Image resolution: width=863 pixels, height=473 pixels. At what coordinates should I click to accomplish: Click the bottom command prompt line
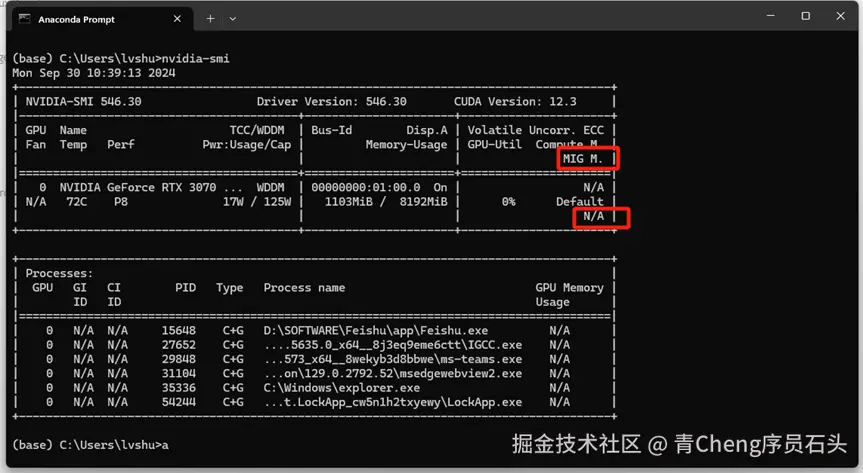pyautogui.click(x=90, y=445)
